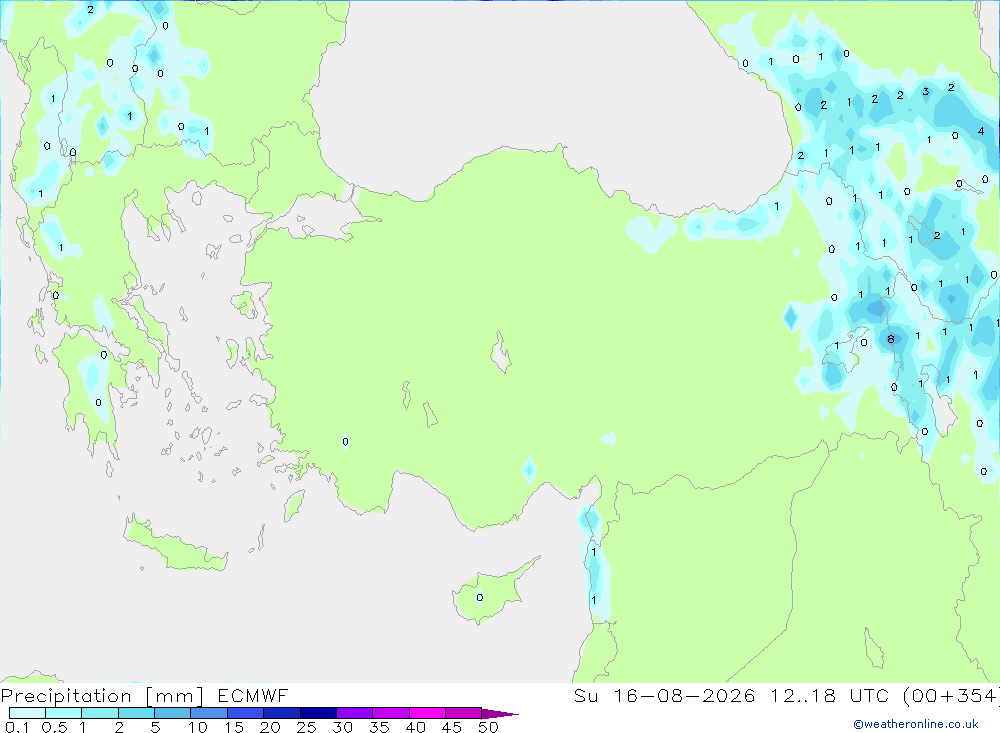Click the map precipitation value '4'
The height and width of the screenshot is (733, 1000).
[981, 131]
